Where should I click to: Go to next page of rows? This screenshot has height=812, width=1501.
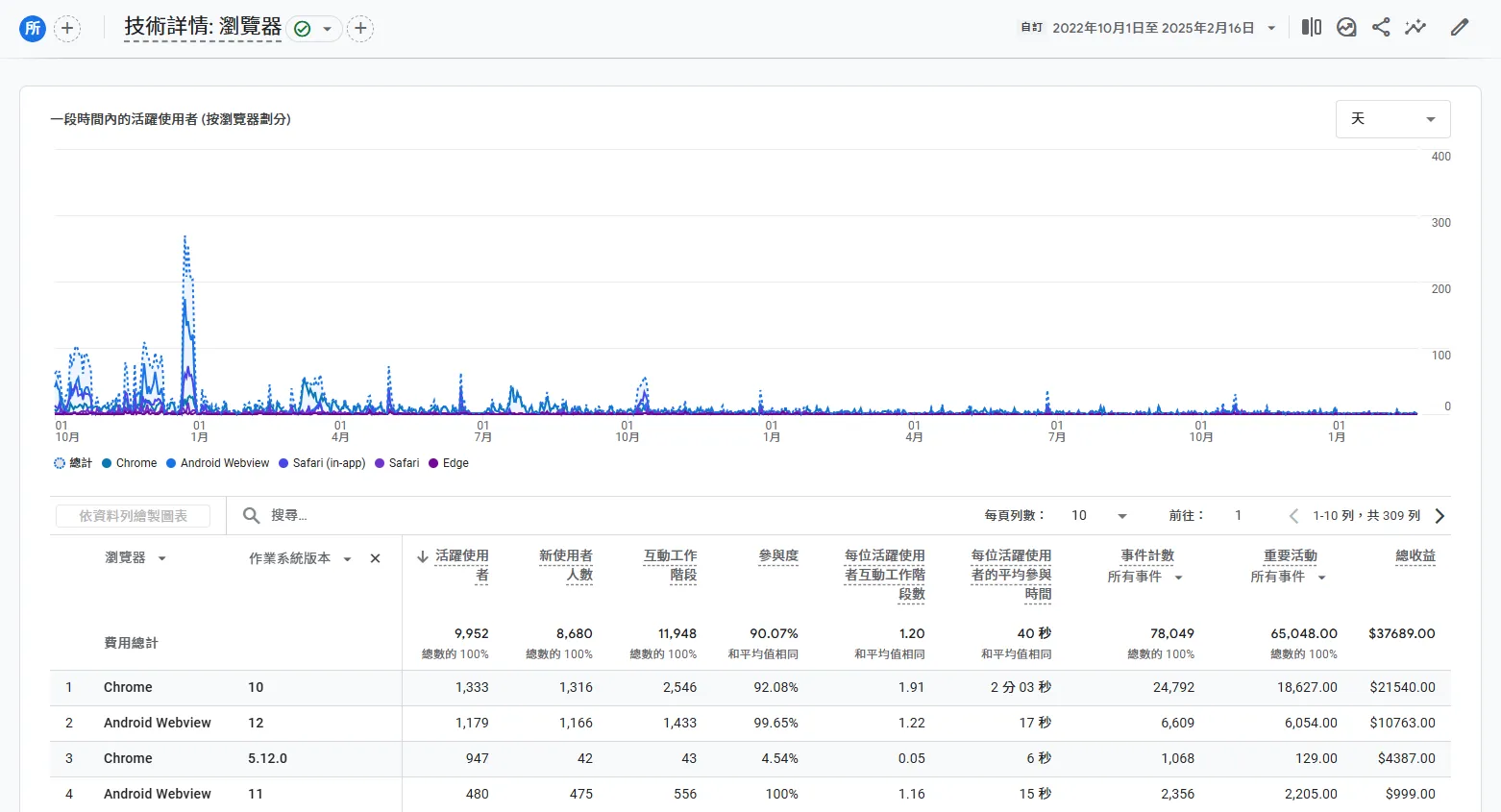pos(1439,516)
